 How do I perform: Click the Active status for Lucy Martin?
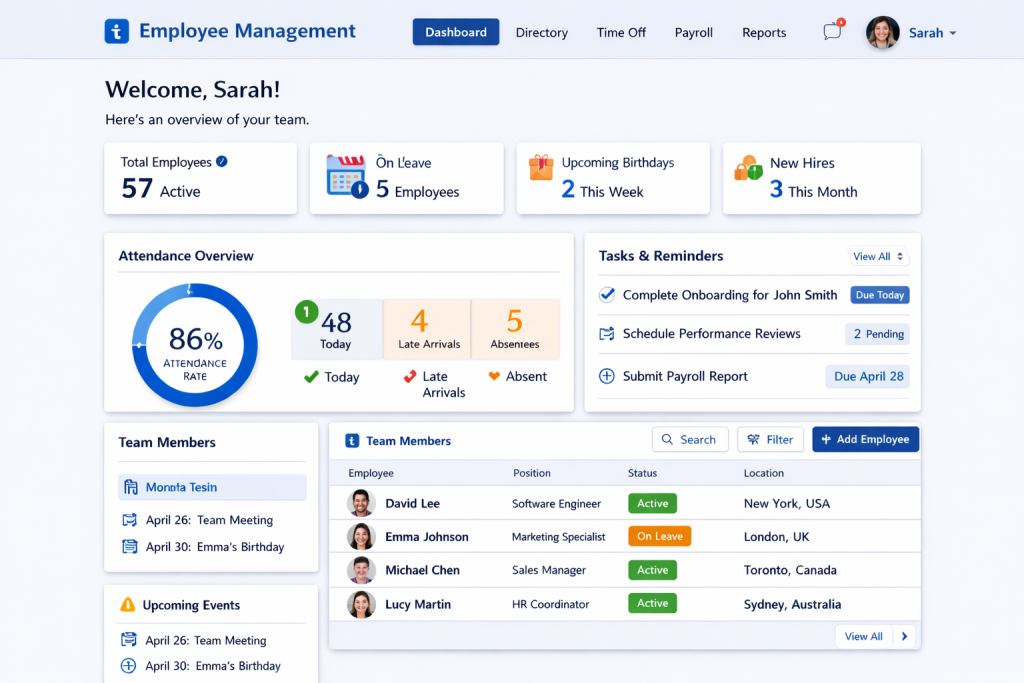tap(652, 603)
